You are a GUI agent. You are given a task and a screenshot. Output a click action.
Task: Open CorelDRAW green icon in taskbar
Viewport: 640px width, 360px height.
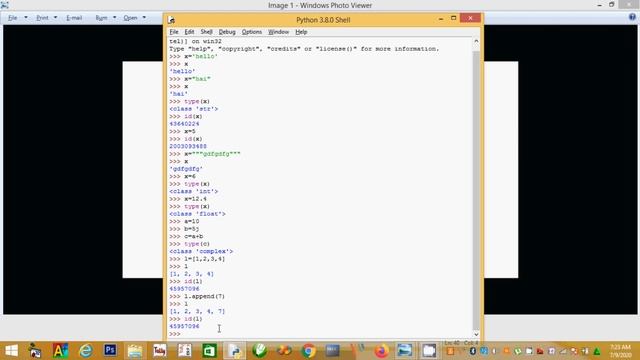click(x=259, y=351)
